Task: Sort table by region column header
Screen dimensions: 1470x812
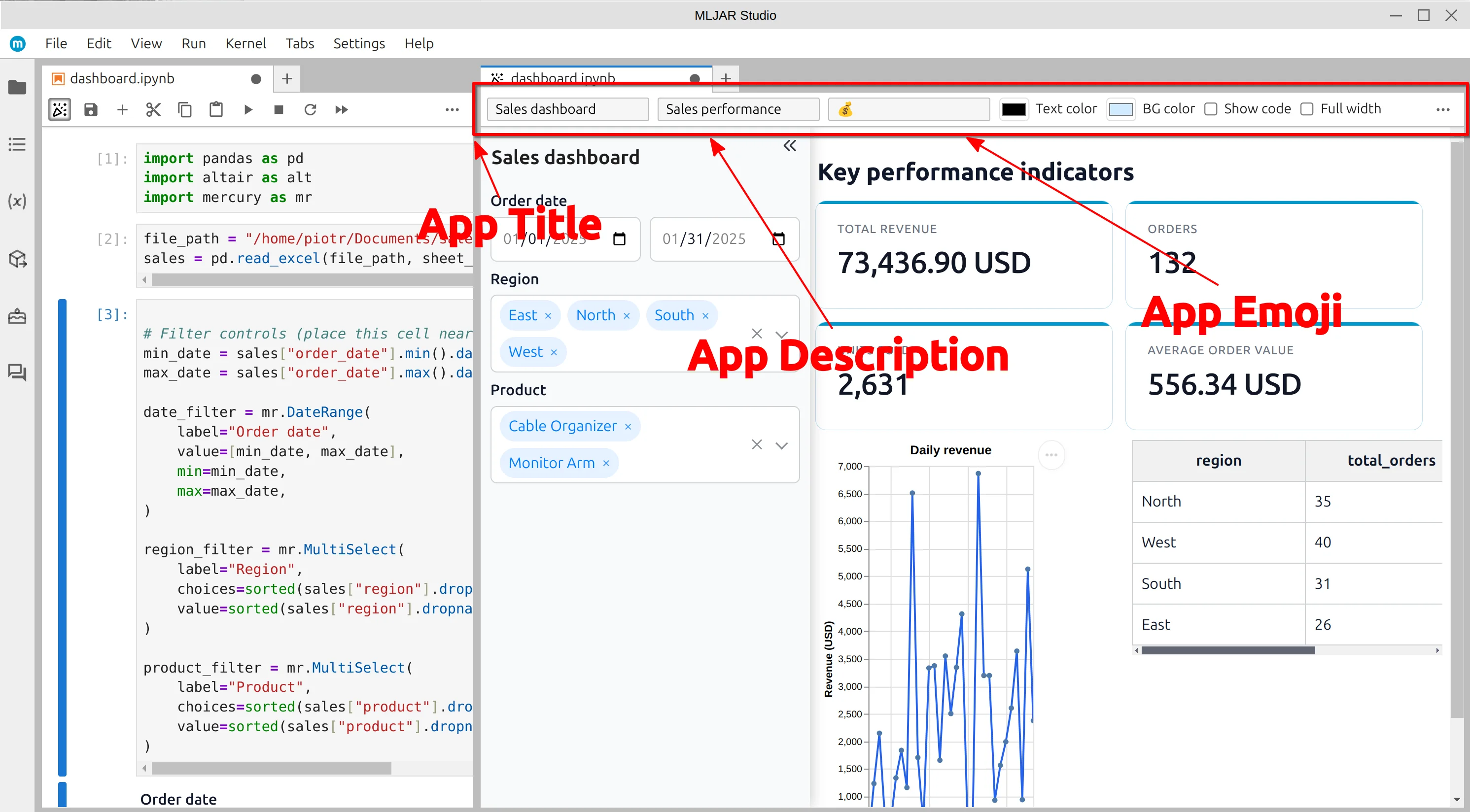Action: tap(1218, 461)
